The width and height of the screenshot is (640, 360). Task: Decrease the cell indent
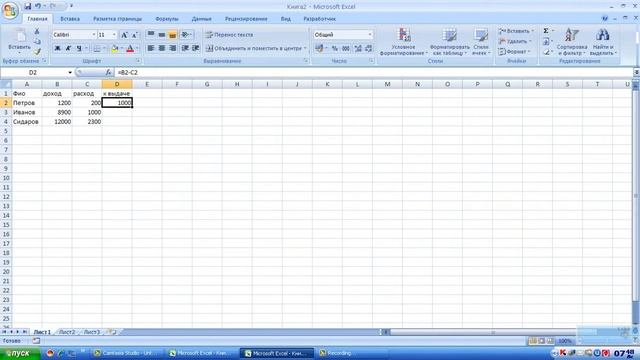coord(185,49)
